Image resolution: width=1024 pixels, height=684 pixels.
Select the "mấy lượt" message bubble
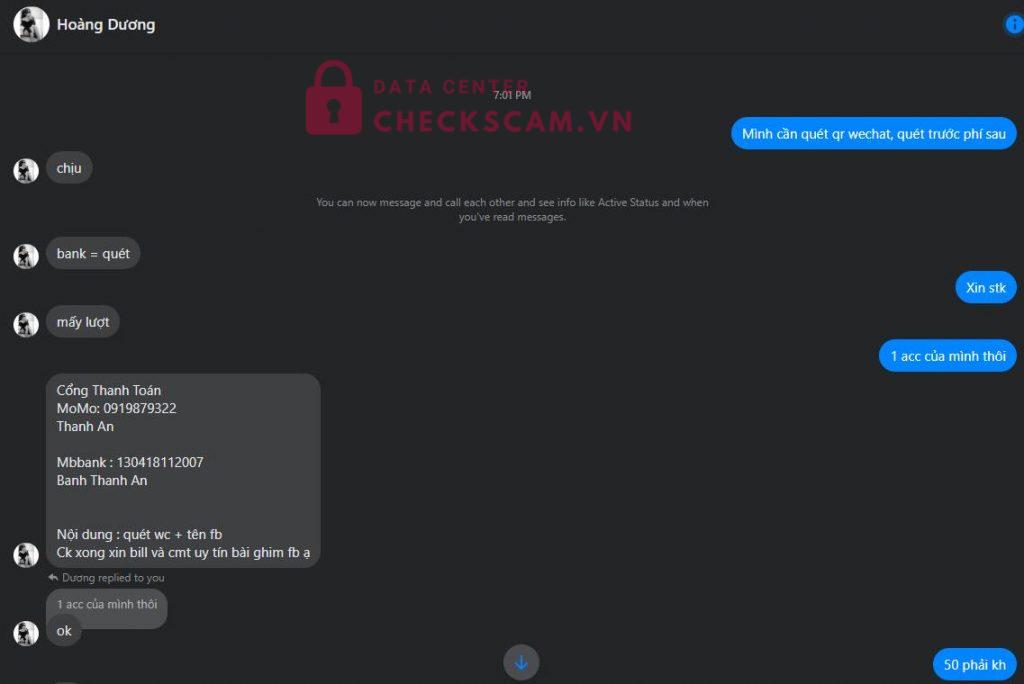click(83, 322)
